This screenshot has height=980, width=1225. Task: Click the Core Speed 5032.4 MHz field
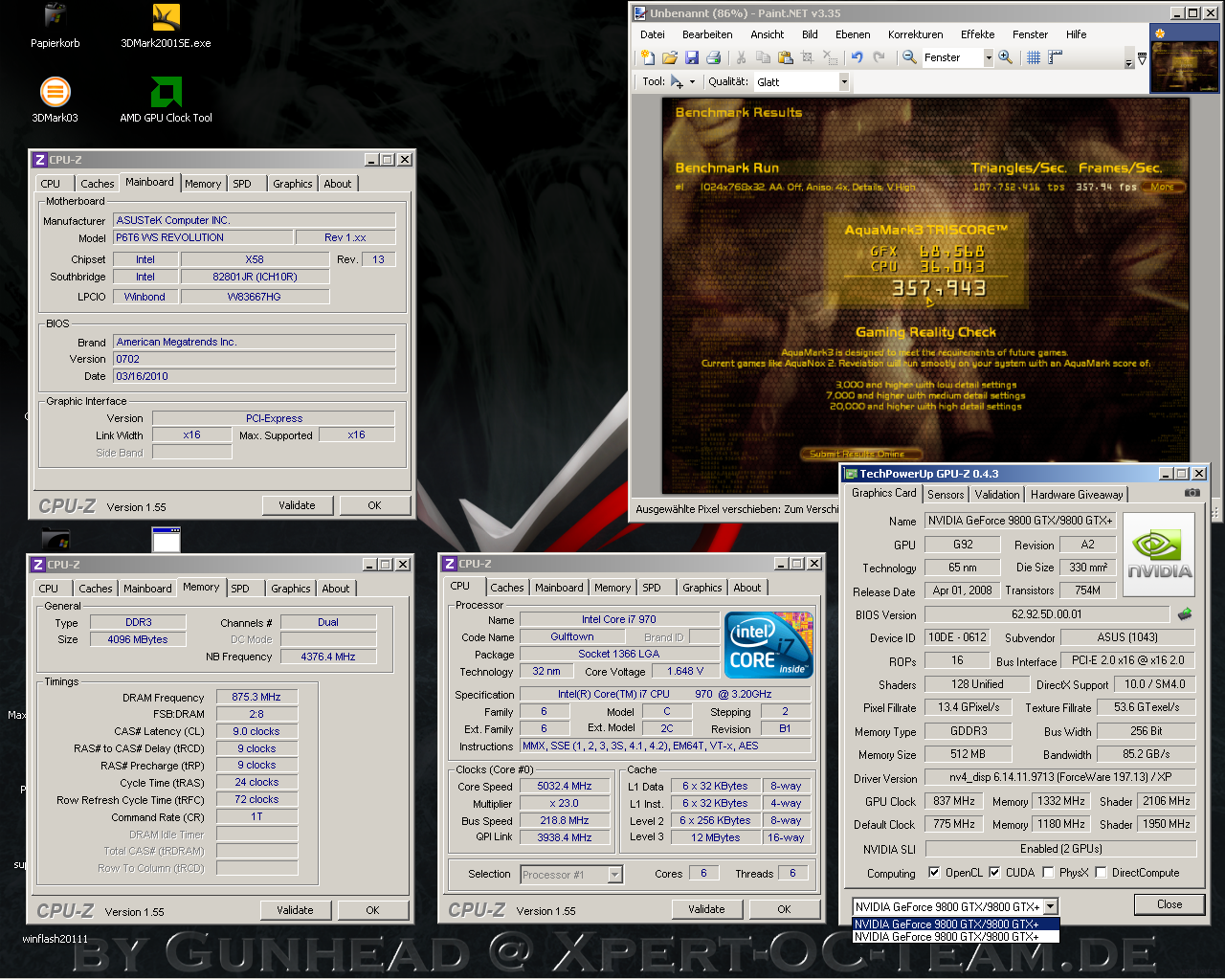564,786
